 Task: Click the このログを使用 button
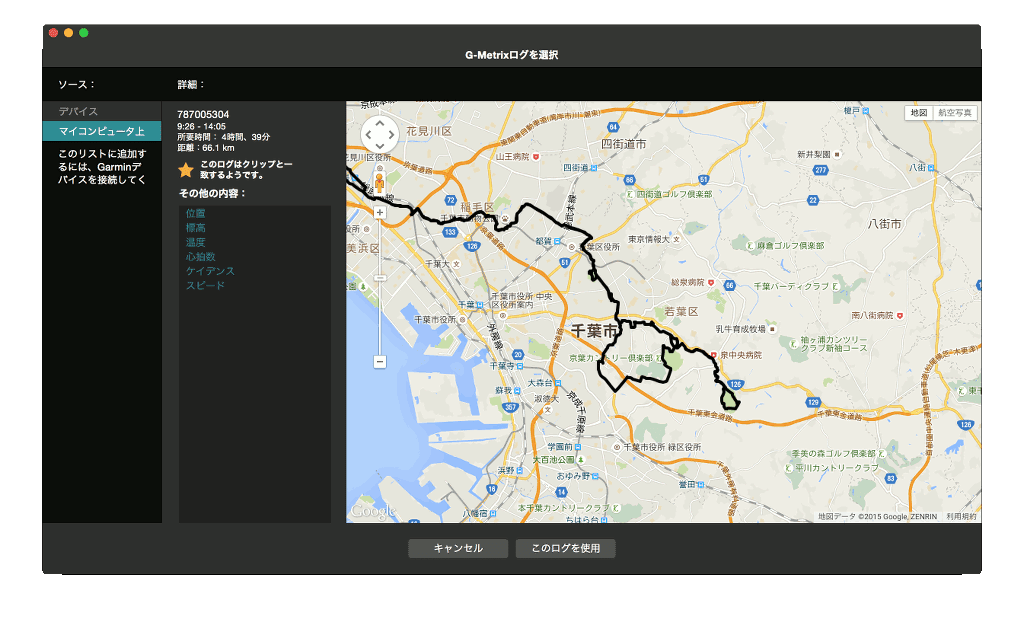[x=566, y=548]
